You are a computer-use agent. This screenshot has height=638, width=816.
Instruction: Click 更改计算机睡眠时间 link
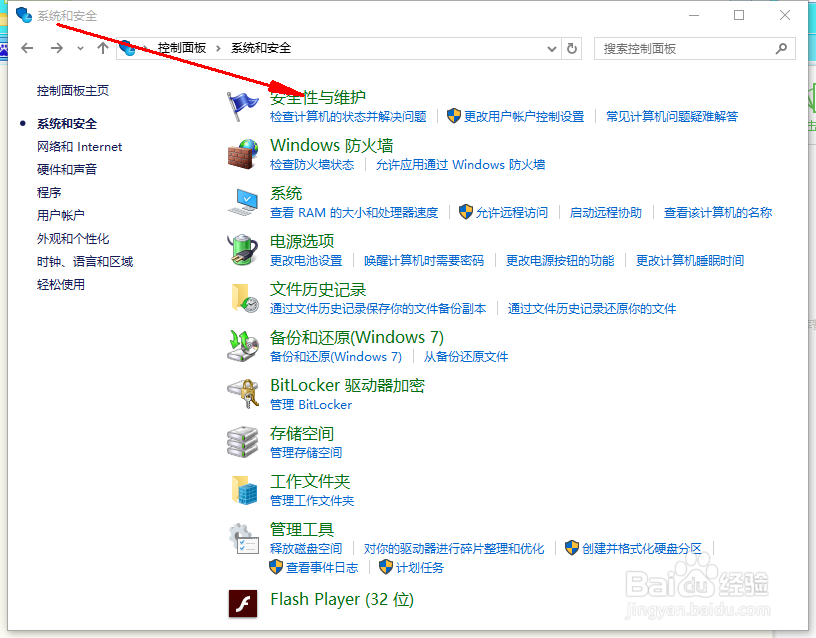click(690, 261)
